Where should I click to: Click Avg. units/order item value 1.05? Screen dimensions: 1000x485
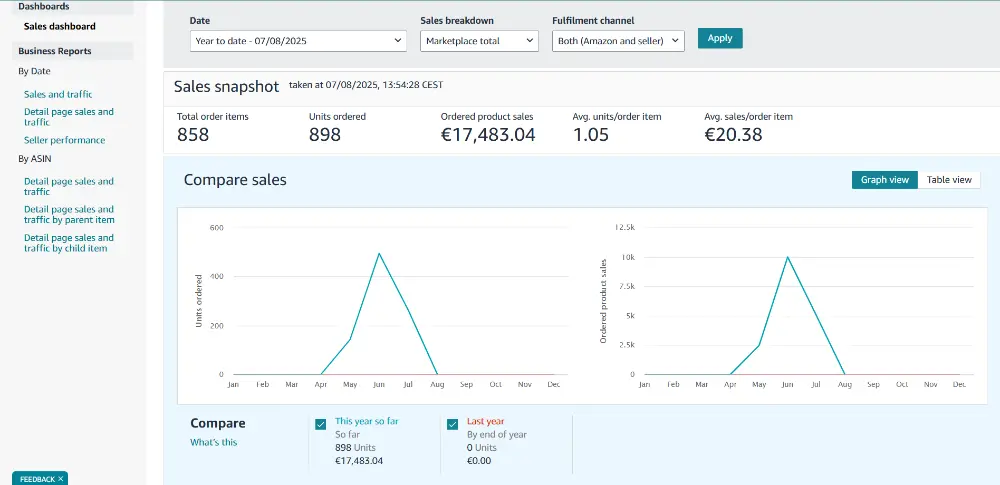[x=591, y=135]
